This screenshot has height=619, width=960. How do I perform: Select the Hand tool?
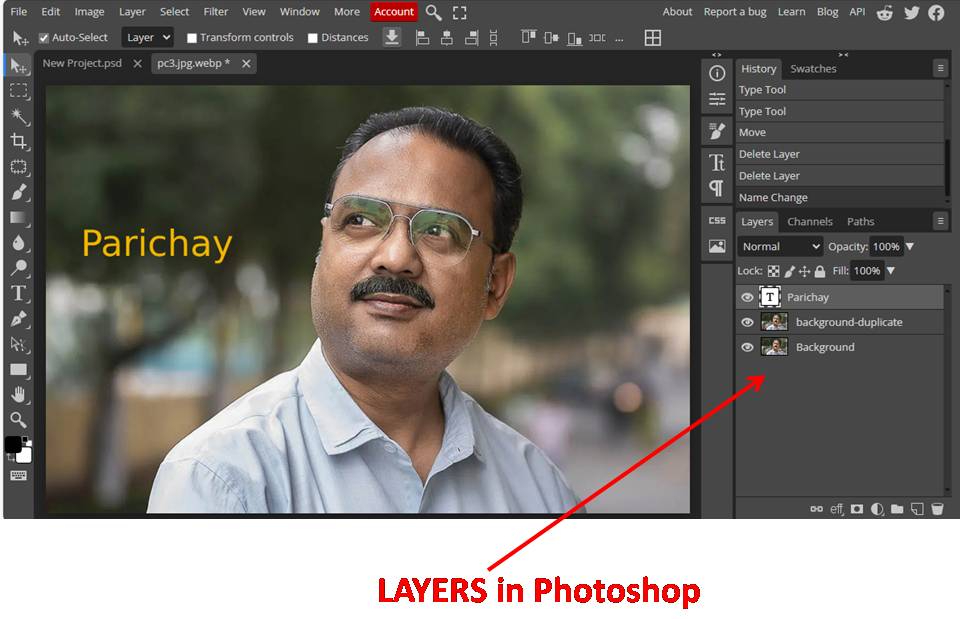19,395
